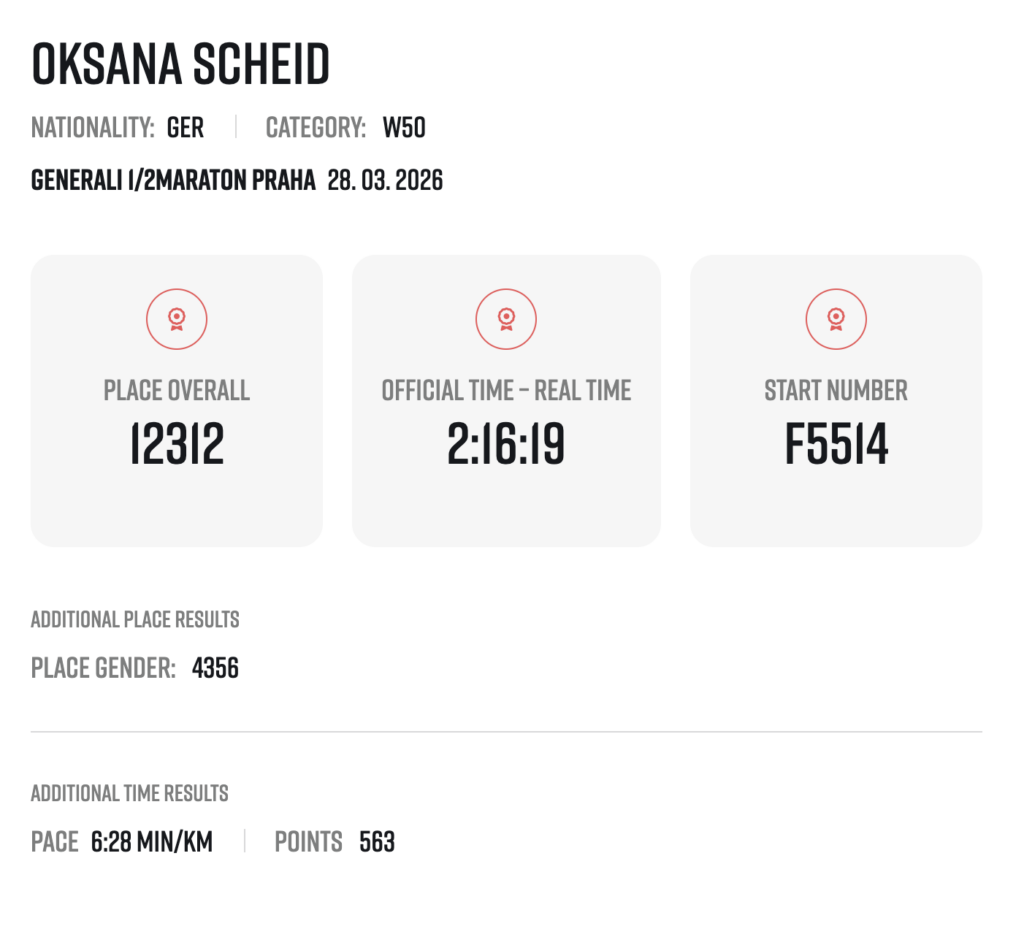The width and height of the screenshot is (1024, 948).
Task: Click the category value W50
Action: point(404,128)
